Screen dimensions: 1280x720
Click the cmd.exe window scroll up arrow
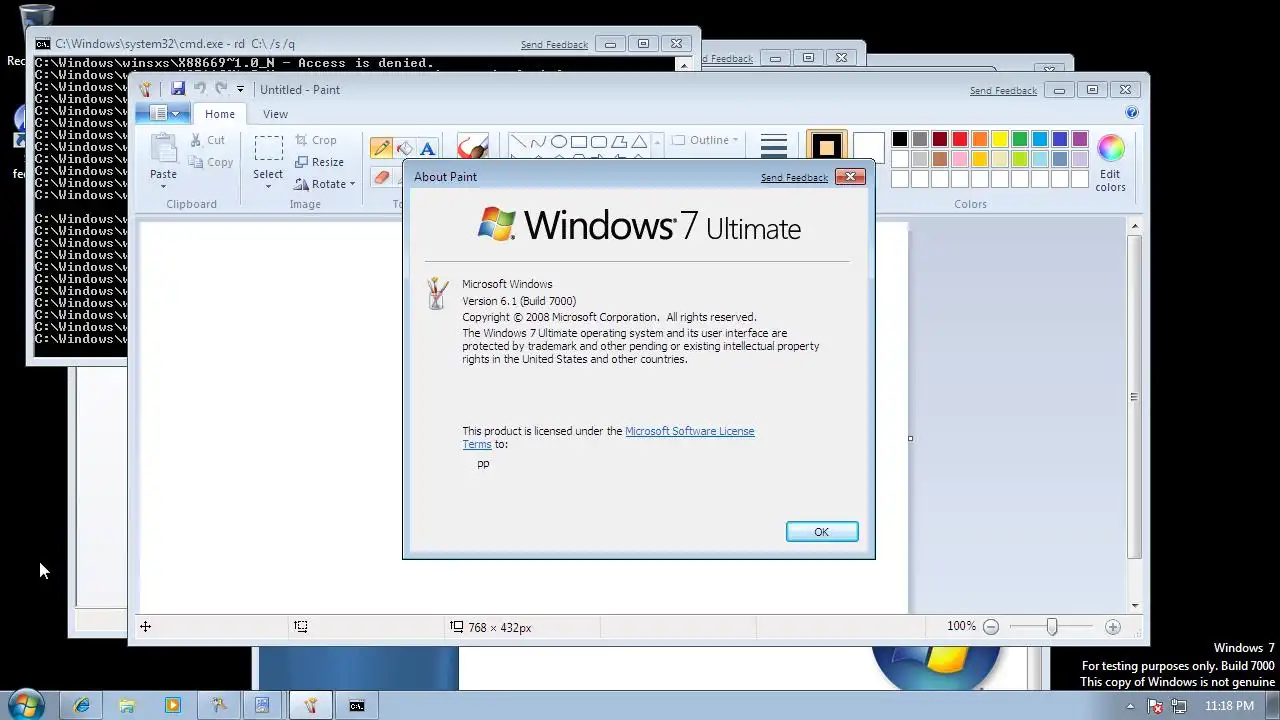(684, 64)
